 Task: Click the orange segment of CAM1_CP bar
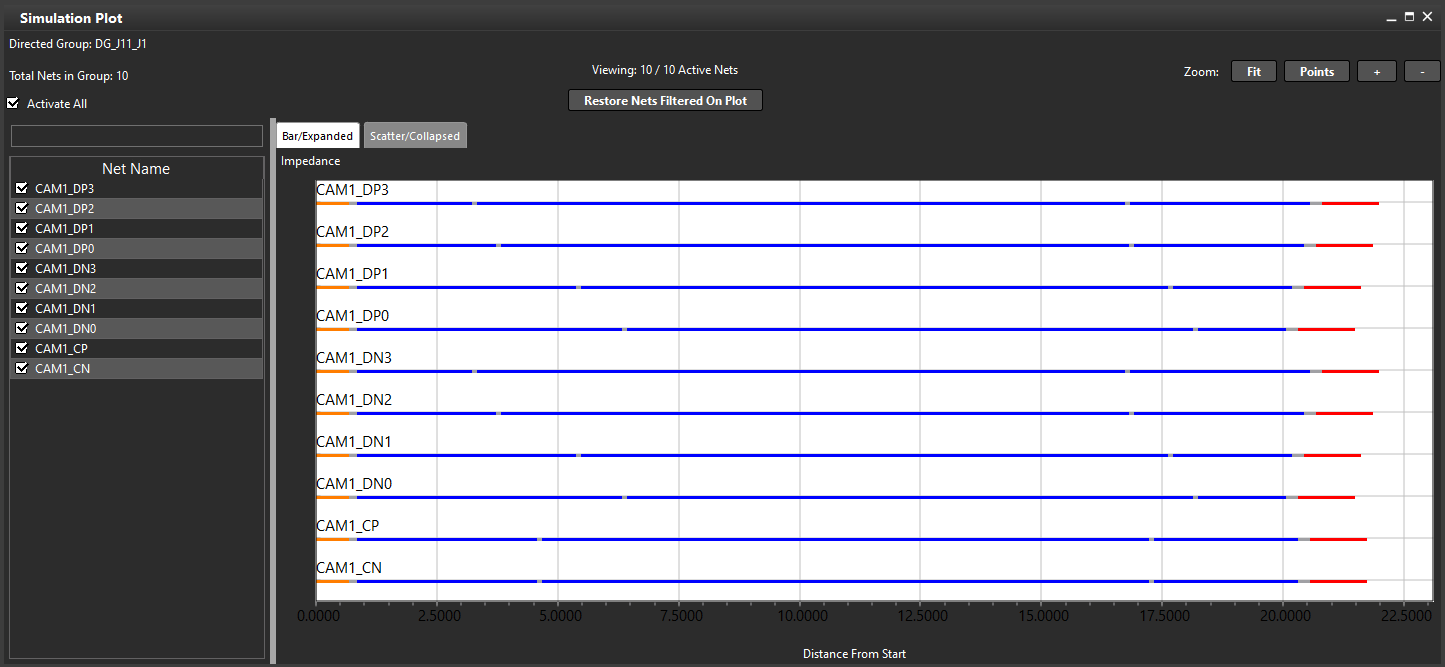[x=333, y=539]
